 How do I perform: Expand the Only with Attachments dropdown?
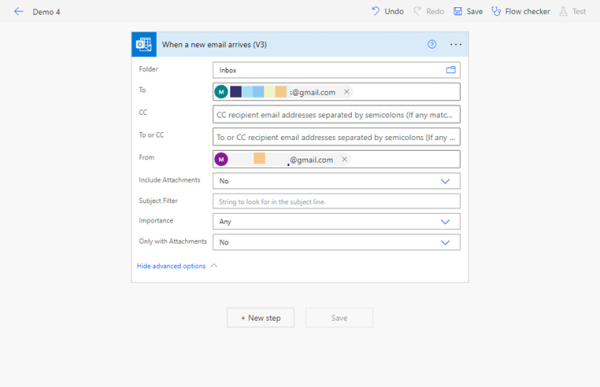tap(445, 242)
